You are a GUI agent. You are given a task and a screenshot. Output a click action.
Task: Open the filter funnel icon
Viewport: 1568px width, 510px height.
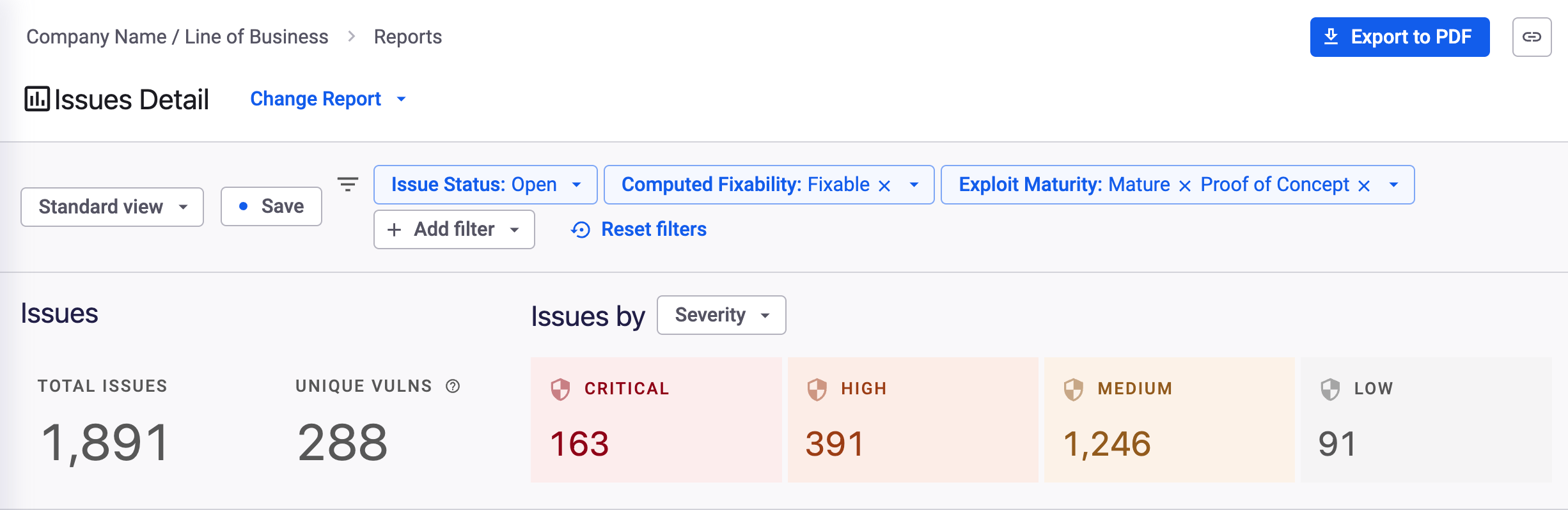coord(347,185)
